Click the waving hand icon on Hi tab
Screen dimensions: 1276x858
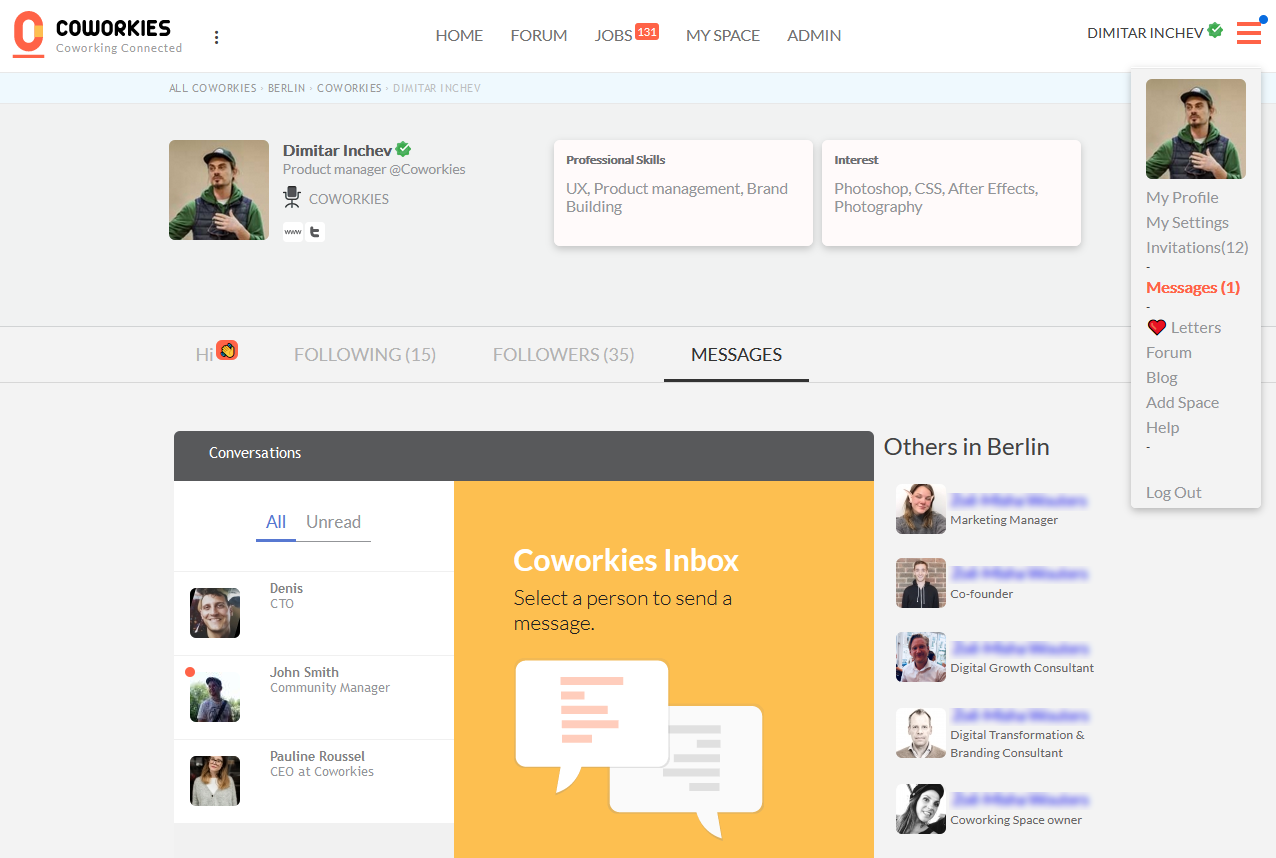point(227,350)
